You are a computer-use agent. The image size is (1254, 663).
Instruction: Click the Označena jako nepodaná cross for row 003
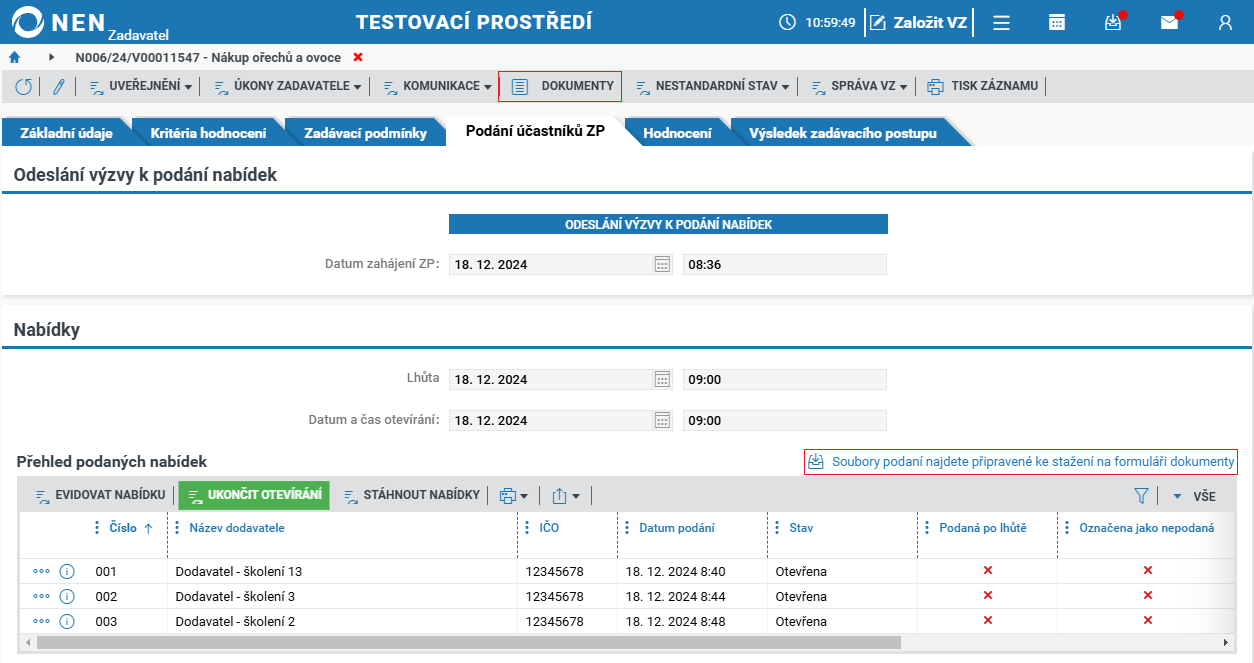point(1148,620)
